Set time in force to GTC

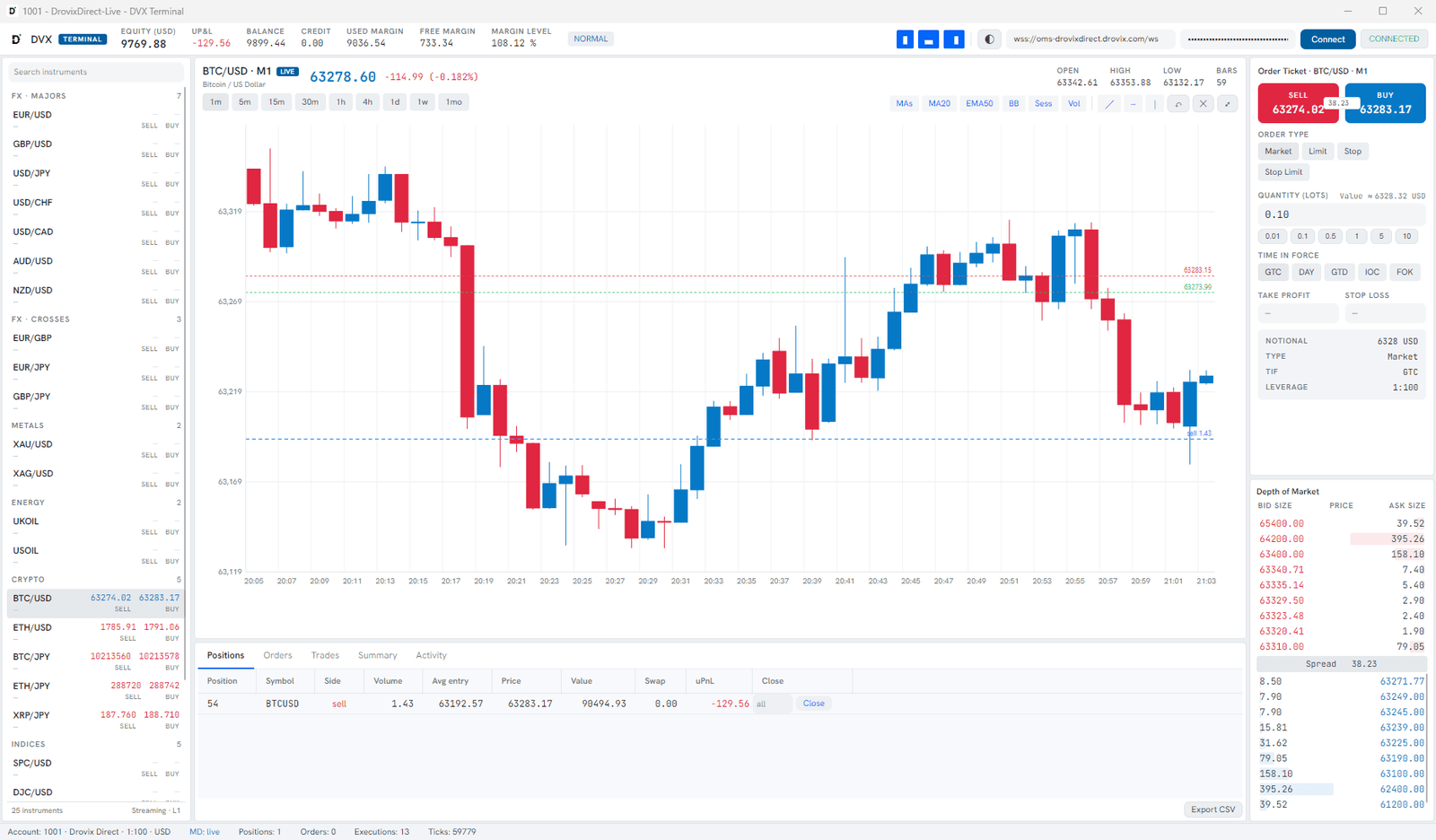pyautogui.click(x=1273, y=272)
